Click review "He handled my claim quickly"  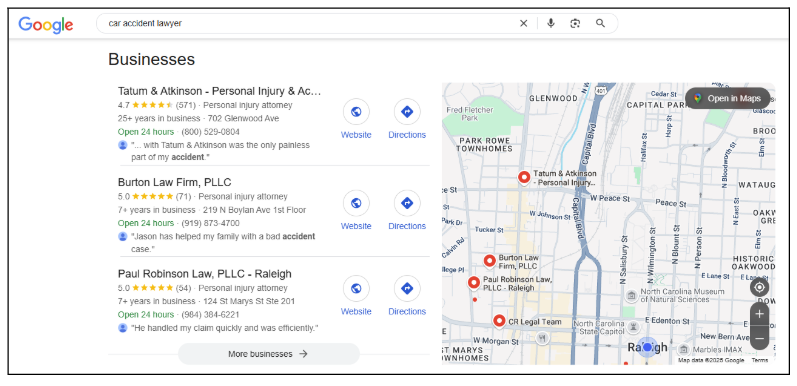(x=225, y=328)
